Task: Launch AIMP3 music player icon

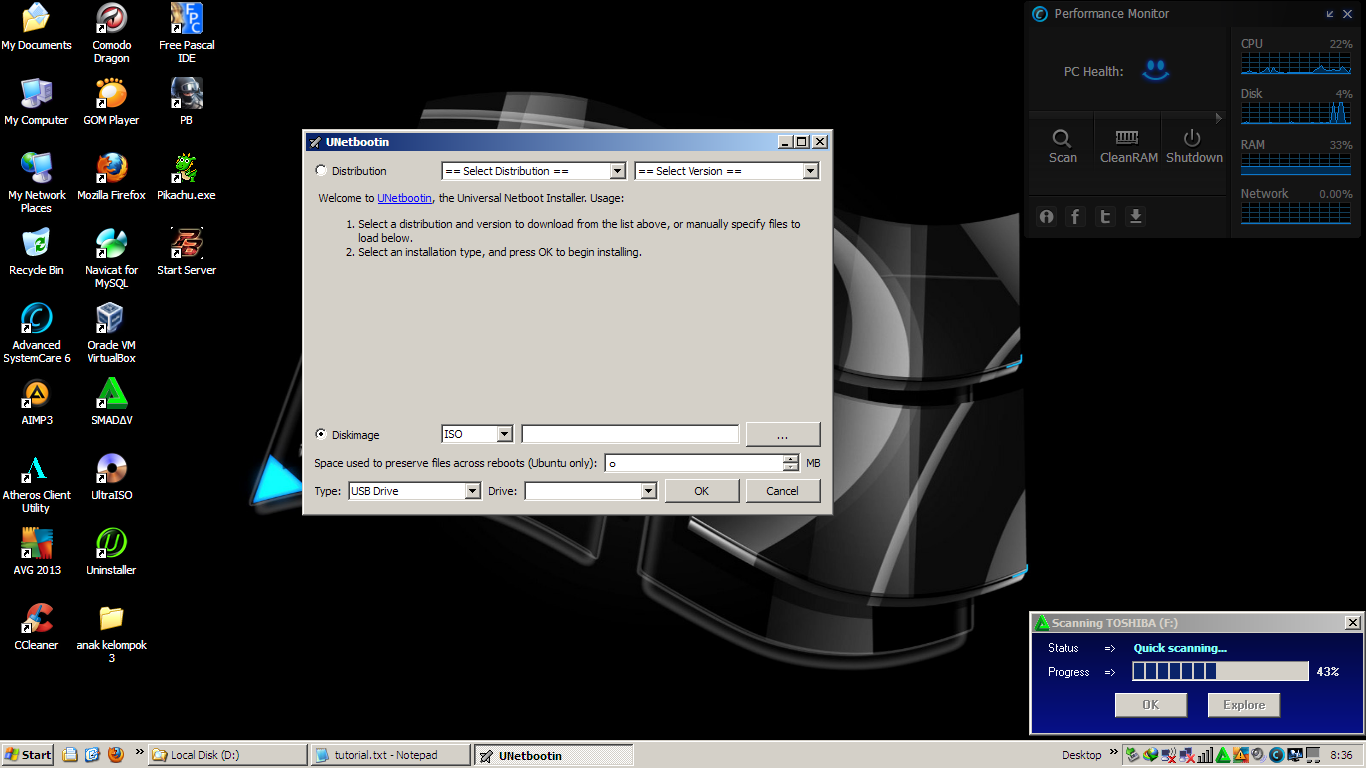Action: point(36,401)
